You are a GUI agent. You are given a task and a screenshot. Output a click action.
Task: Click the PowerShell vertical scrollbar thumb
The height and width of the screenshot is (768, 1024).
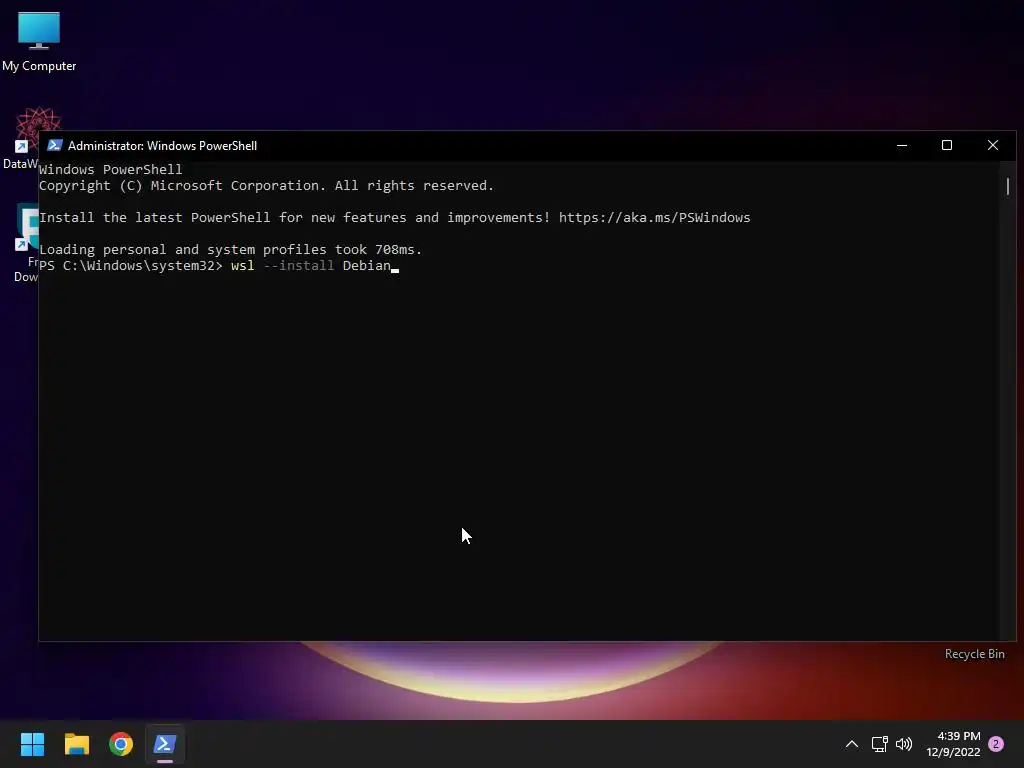(1008, 186)
